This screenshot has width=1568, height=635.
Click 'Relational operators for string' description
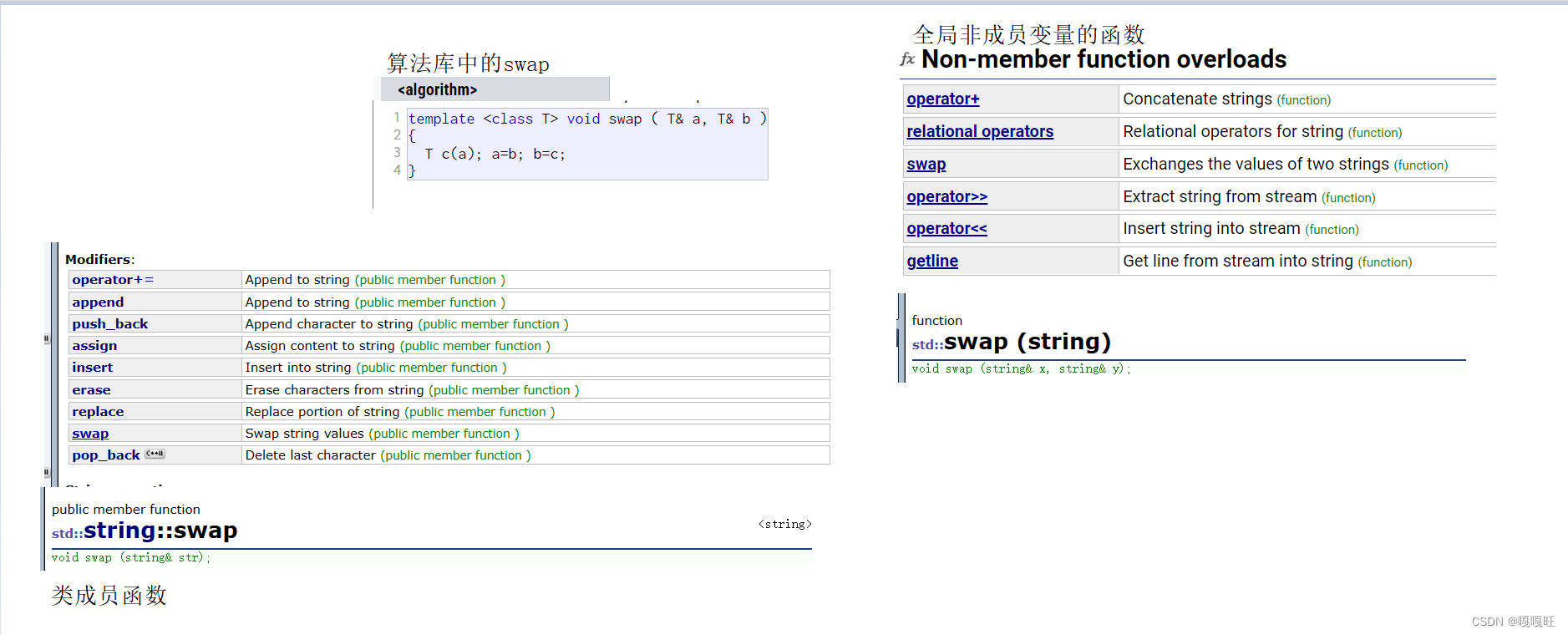[1233, 131]
